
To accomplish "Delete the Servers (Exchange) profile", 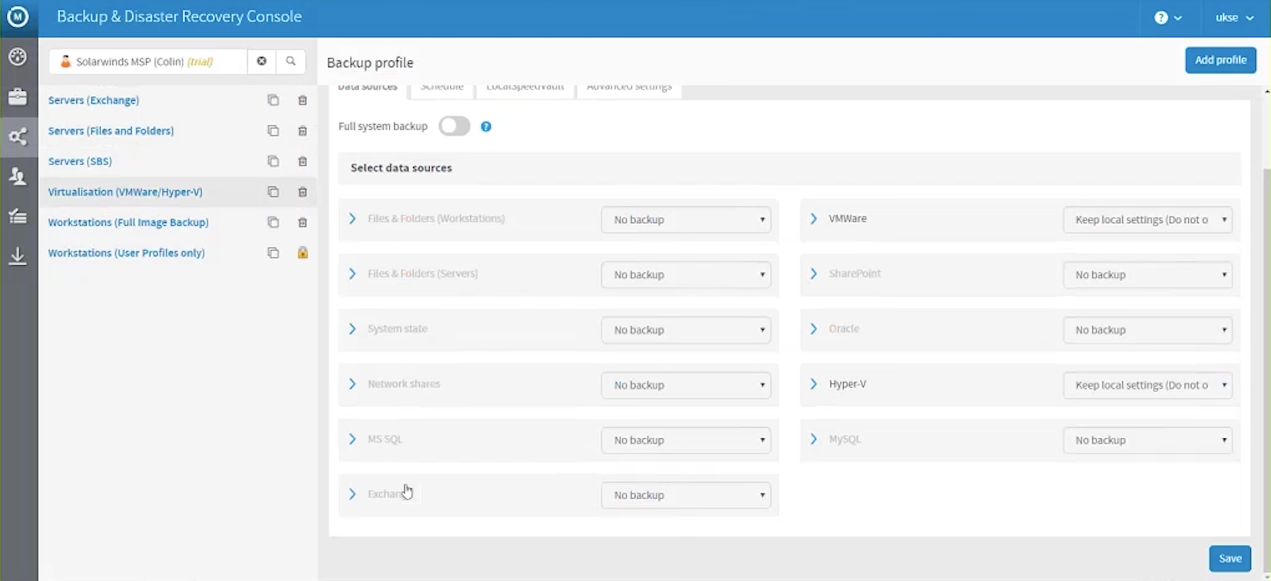I will (x=302, y=100).
